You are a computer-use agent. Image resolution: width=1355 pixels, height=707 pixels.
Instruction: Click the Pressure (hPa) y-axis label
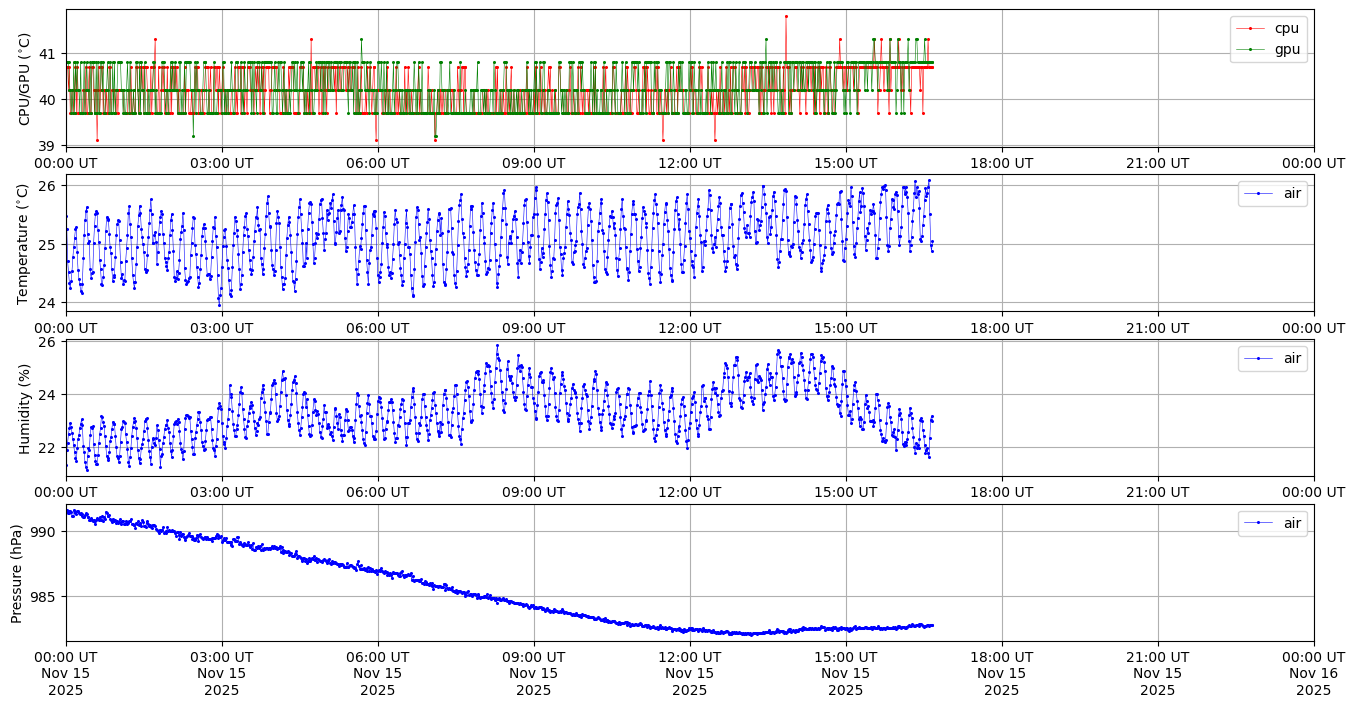[17, 572]
